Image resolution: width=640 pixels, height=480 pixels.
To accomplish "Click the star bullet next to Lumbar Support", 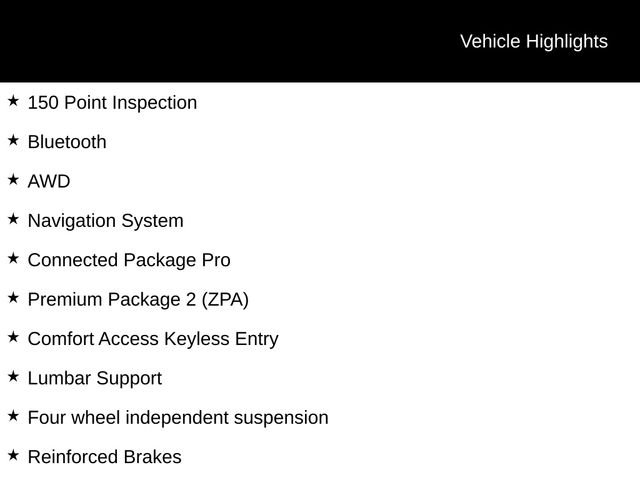I will click(13, 377).
